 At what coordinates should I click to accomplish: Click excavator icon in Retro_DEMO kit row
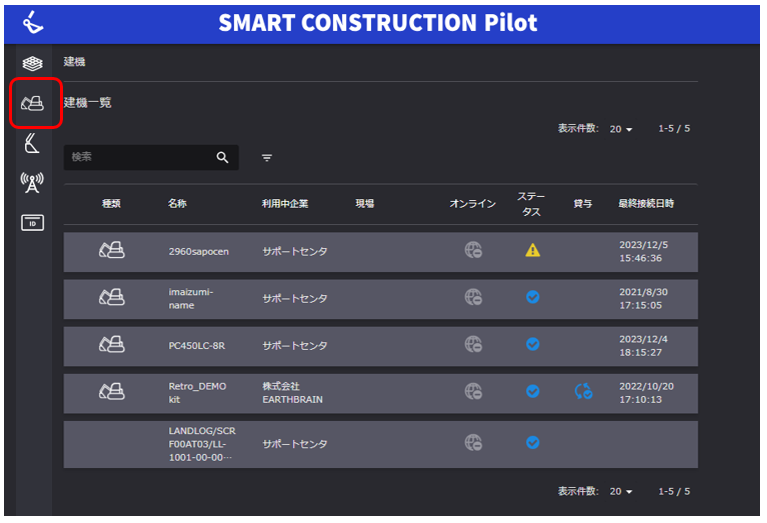pyautogui.click(x=112, y=391)
